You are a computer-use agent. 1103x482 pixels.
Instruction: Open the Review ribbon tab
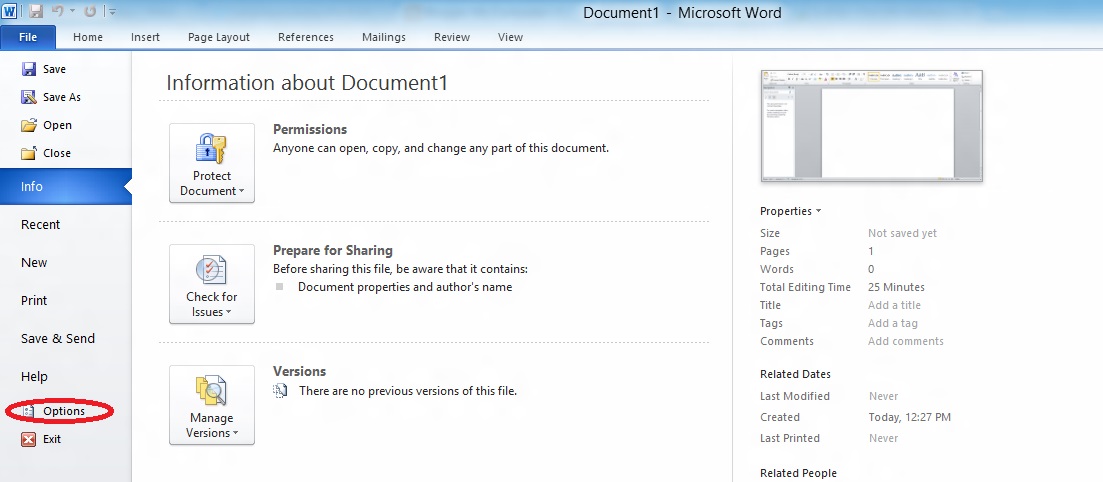(452, 37)
